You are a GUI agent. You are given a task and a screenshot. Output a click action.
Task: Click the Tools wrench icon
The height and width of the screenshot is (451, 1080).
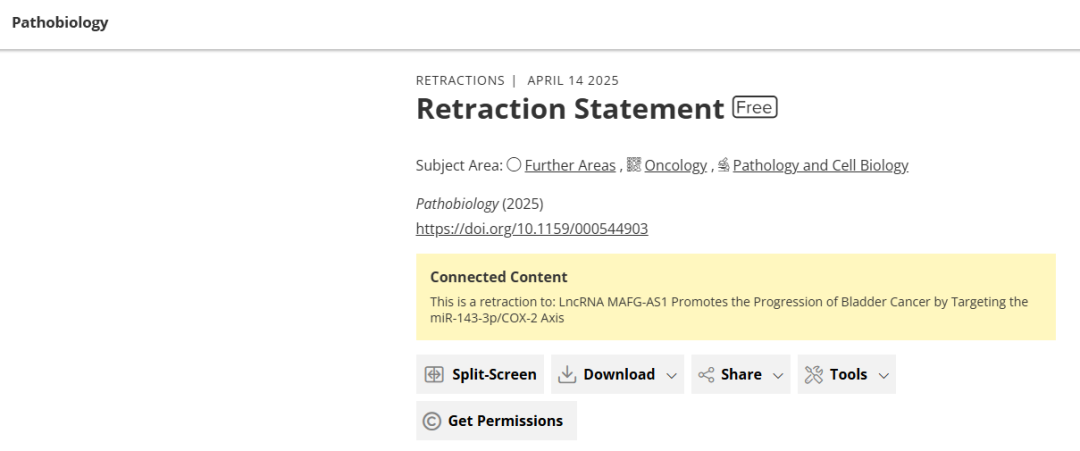click(813, 375)
